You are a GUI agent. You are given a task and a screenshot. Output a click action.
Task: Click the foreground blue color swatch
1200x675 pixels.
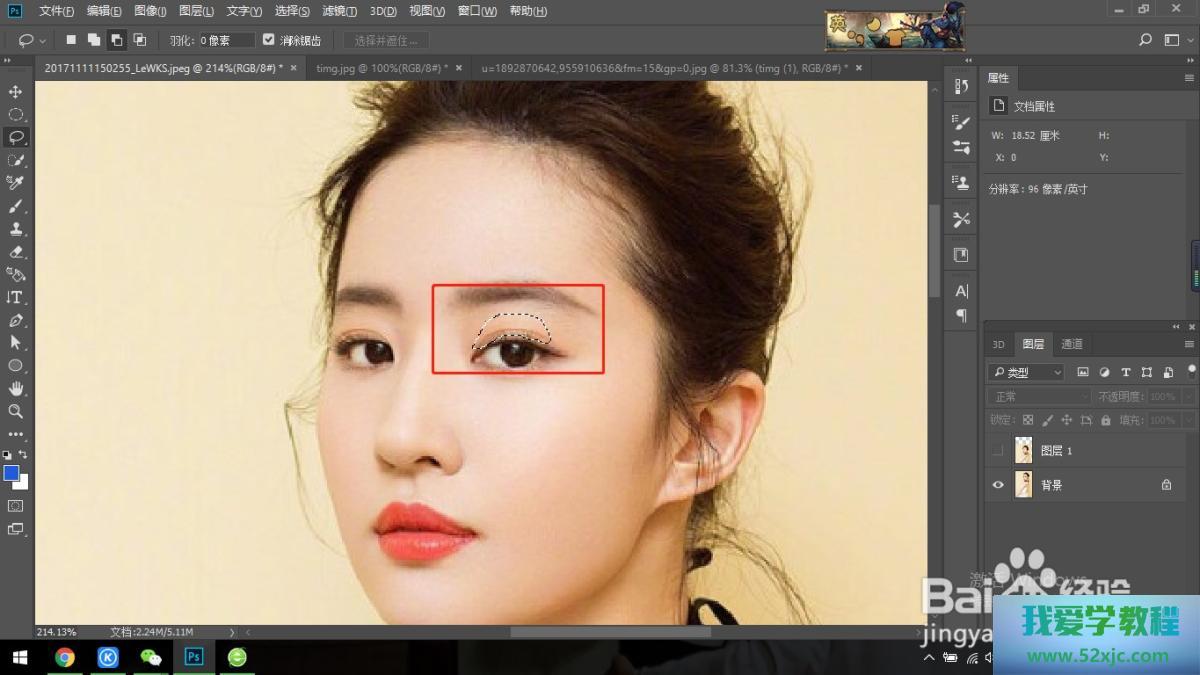point(12,473)
